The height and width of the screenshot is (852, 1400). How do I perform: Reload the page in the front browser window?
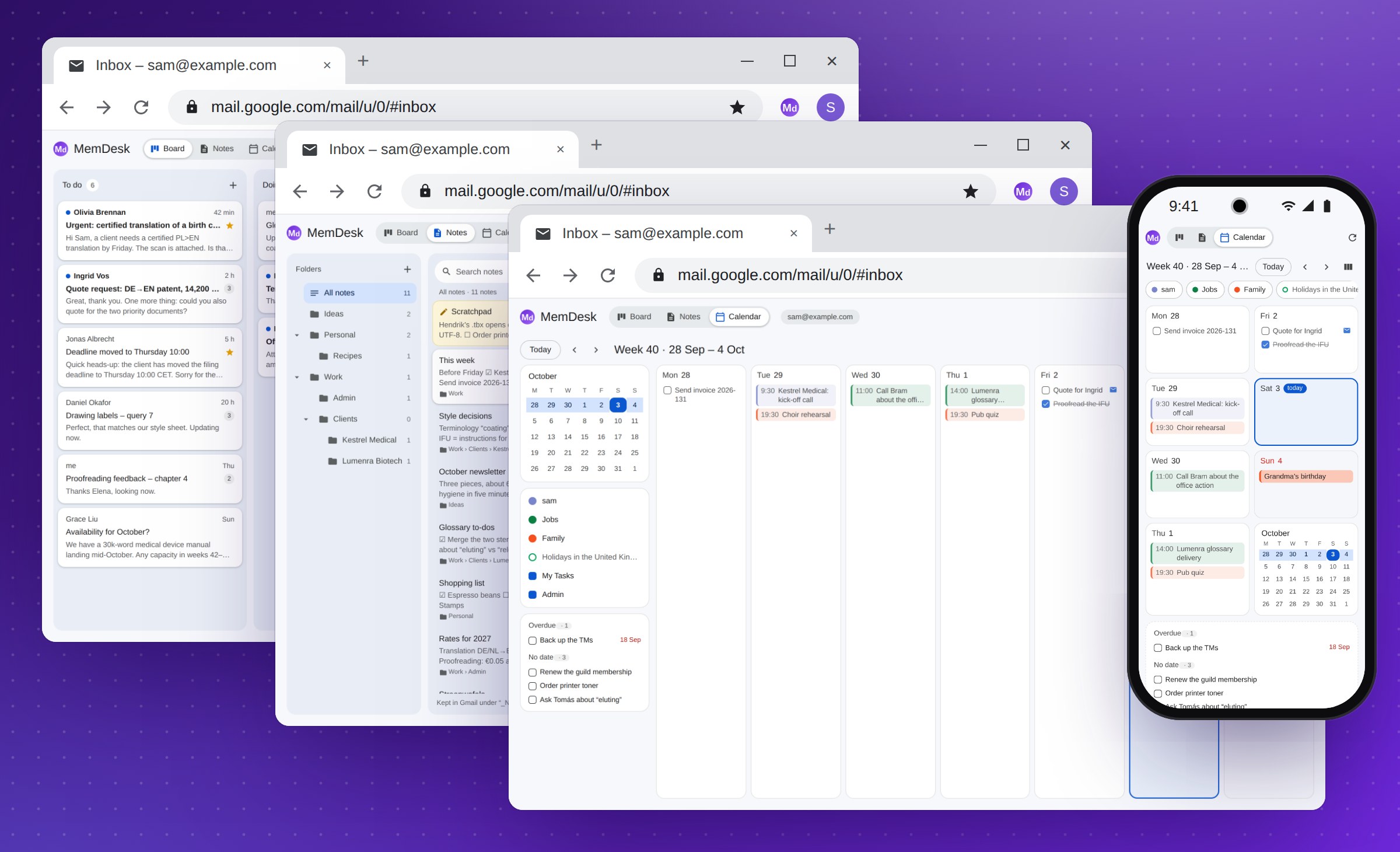608,275
